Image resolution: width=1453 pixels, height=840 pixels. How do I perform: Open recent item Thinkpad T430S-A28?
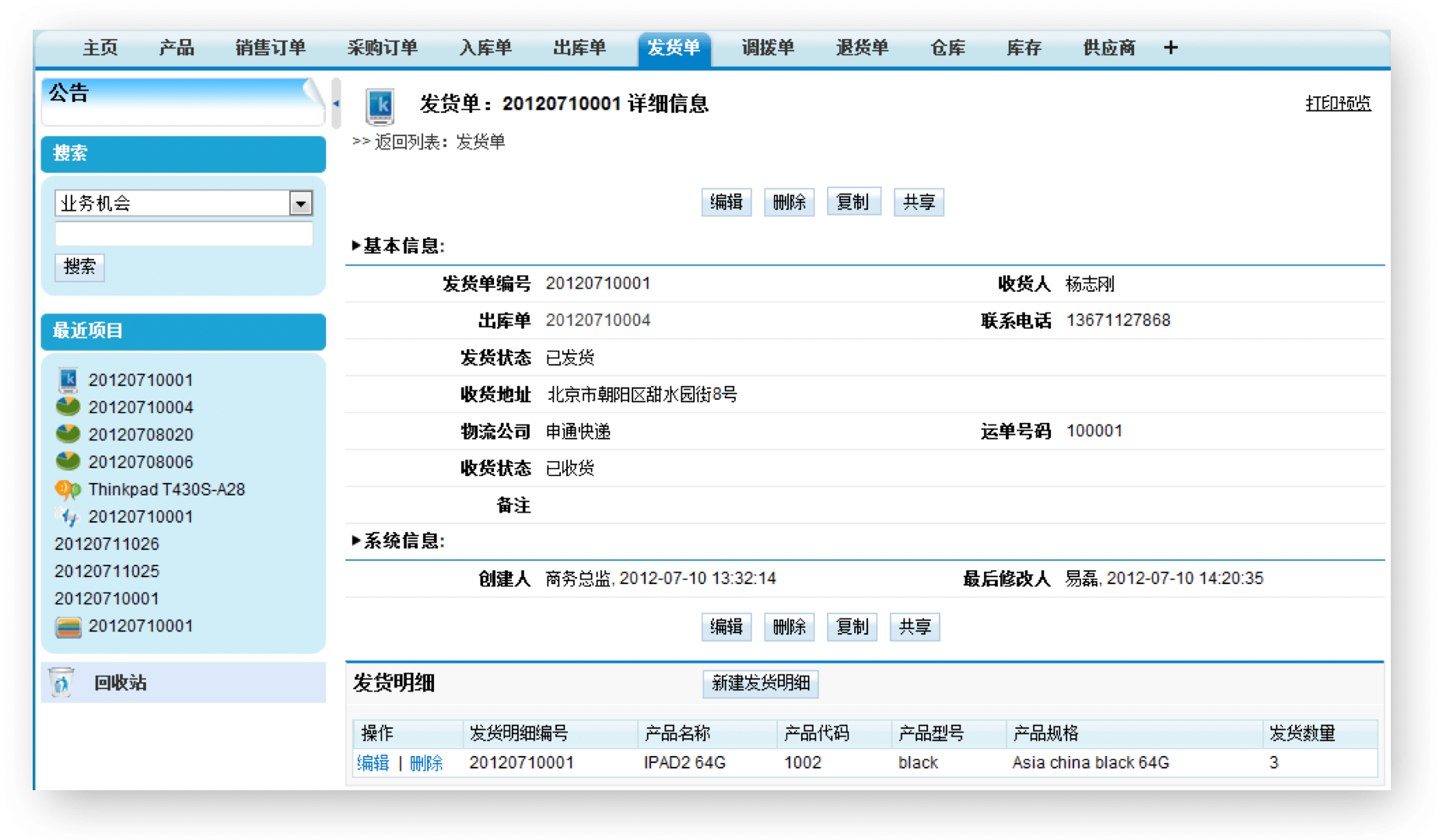tap(166, 489)
